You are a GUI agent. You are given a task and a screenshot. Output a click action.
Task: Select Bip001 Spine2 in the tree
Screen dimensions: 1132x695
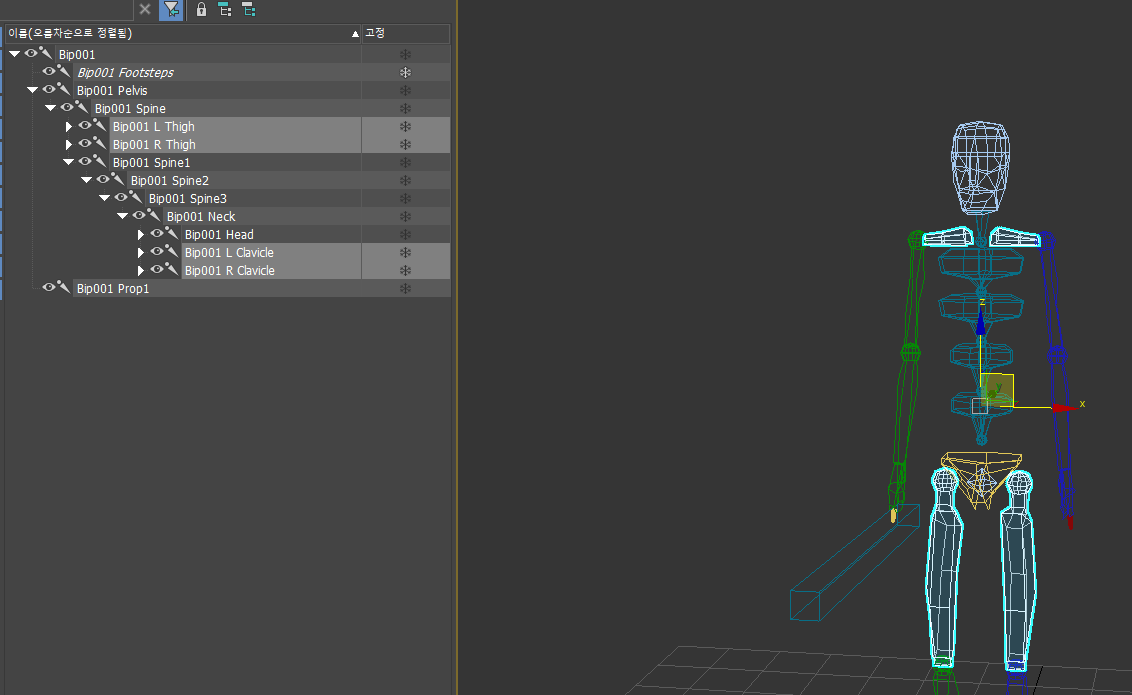click(169, 181)
